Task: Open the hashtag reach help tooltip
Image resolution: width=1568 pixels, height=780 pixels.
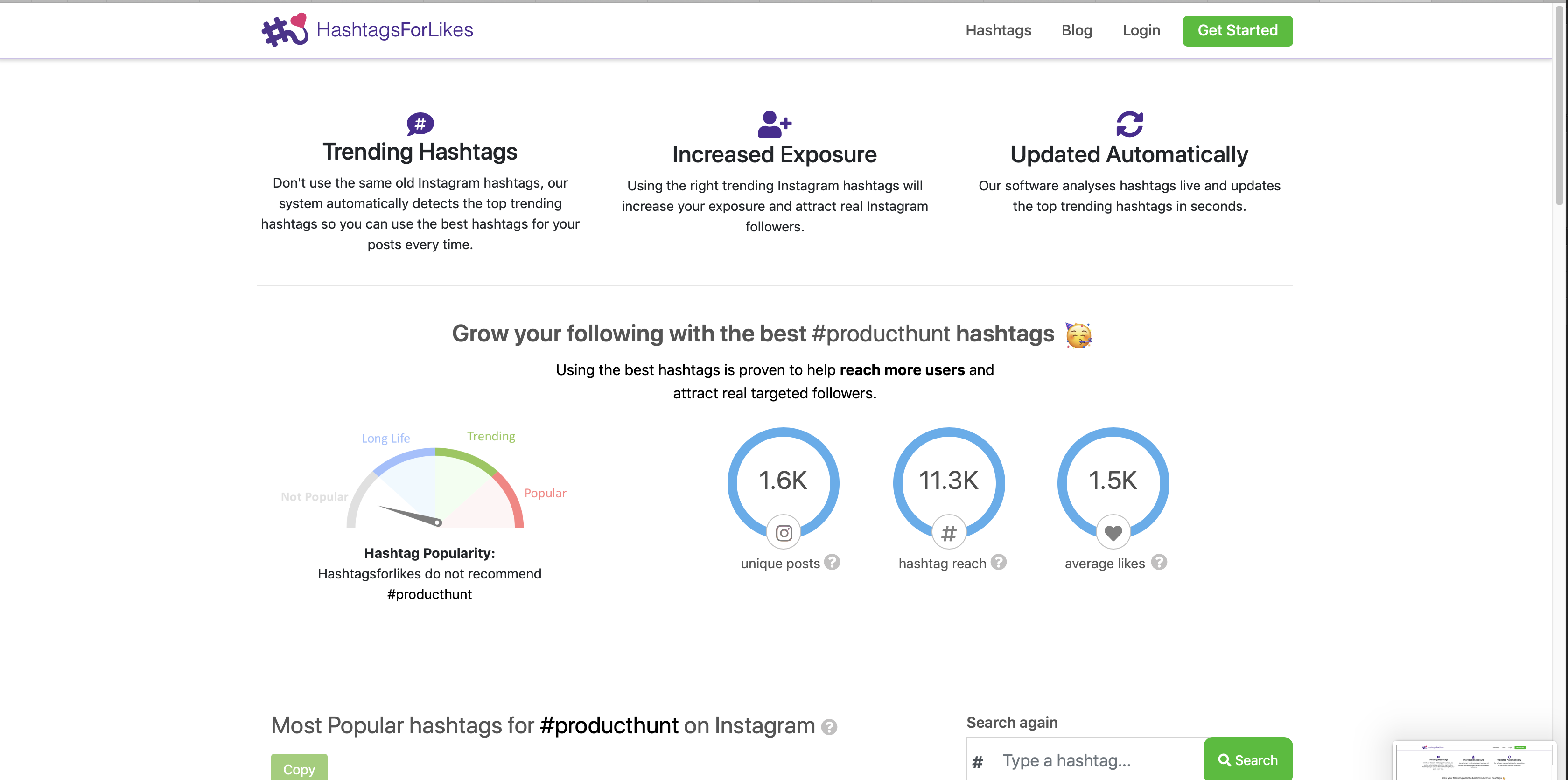Action: [998, 562]
